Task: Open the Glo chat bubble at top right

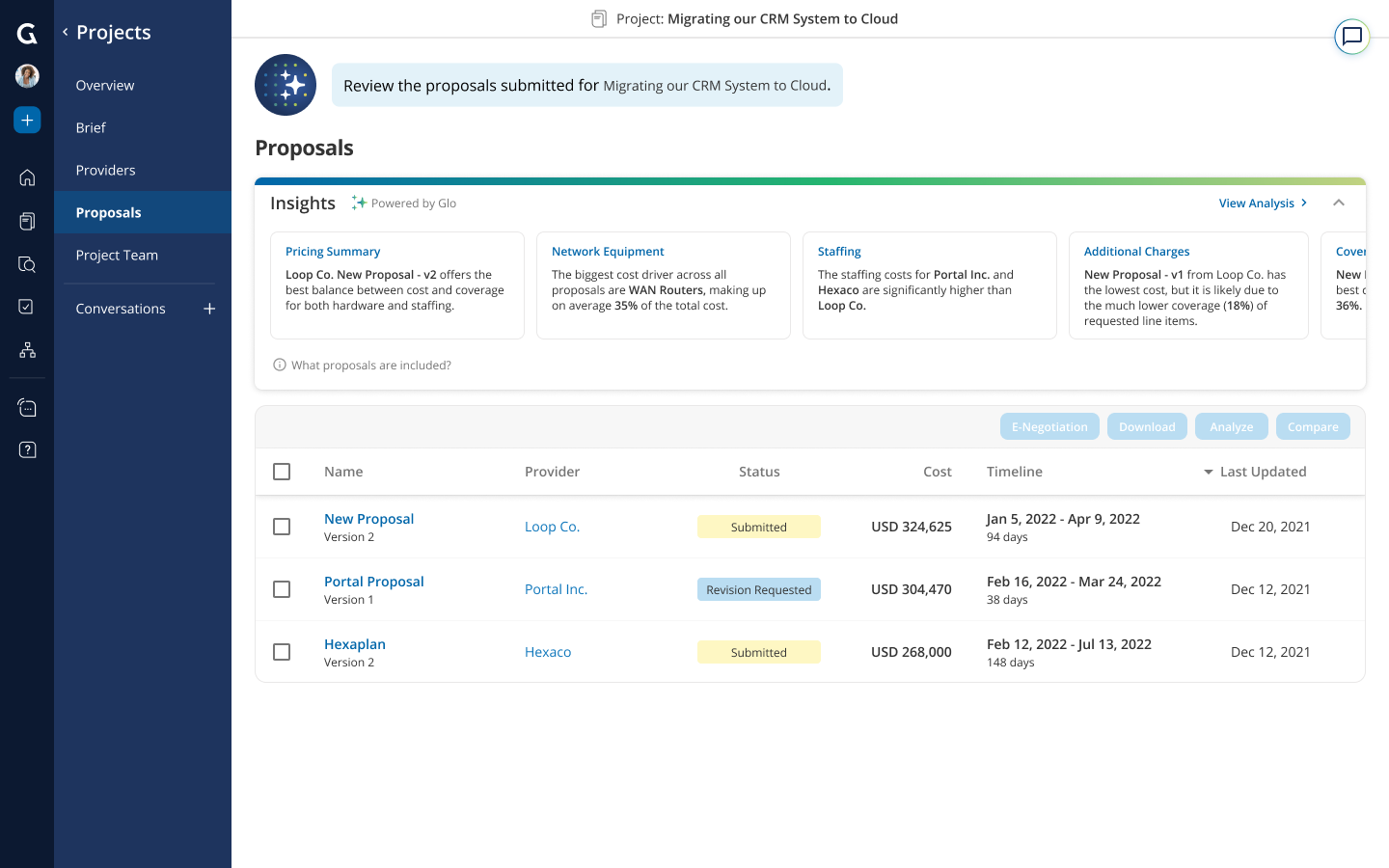Action: click(x=1351, y=36)
